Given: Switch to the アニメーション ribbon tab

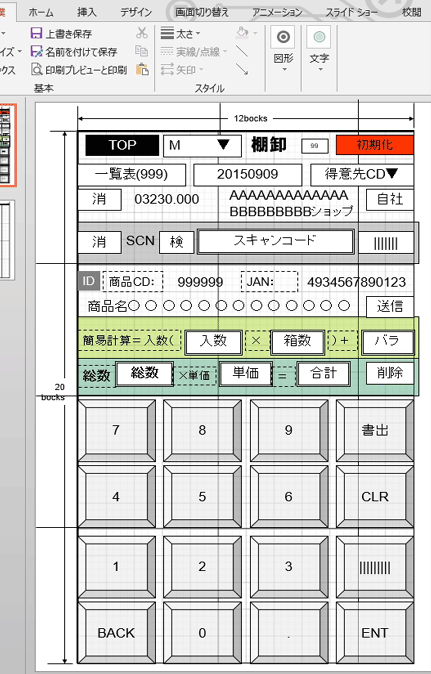Looking at the screenshot, I should (277, 12).
